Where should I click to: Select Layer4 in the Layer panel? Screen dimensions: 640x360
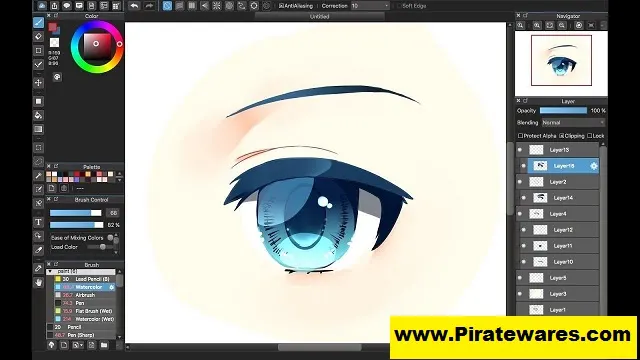pyautogui.click(x=558, y=214)
